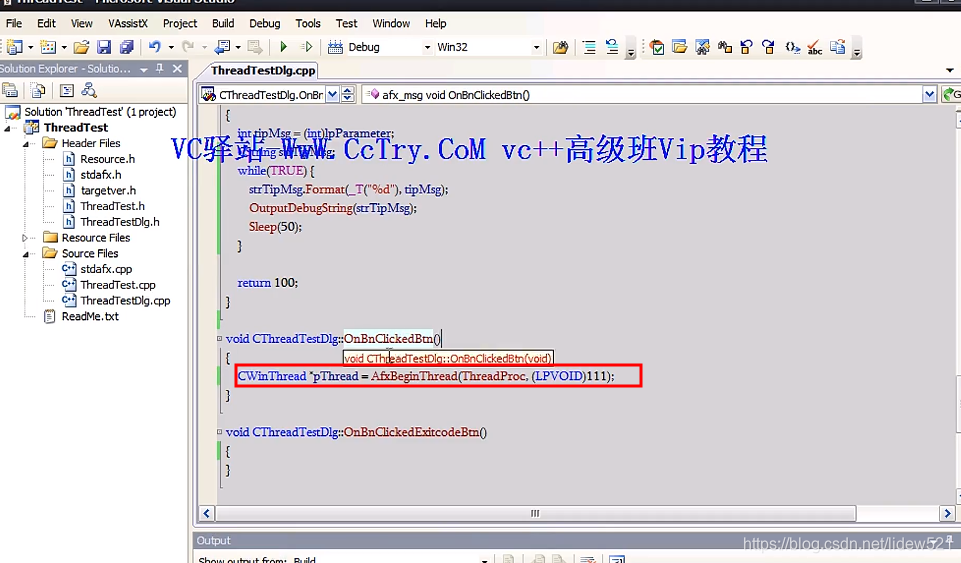This screenshot has height=563, width=961.
Task: Undo the last edit
Action: click(x=155, y=47)
